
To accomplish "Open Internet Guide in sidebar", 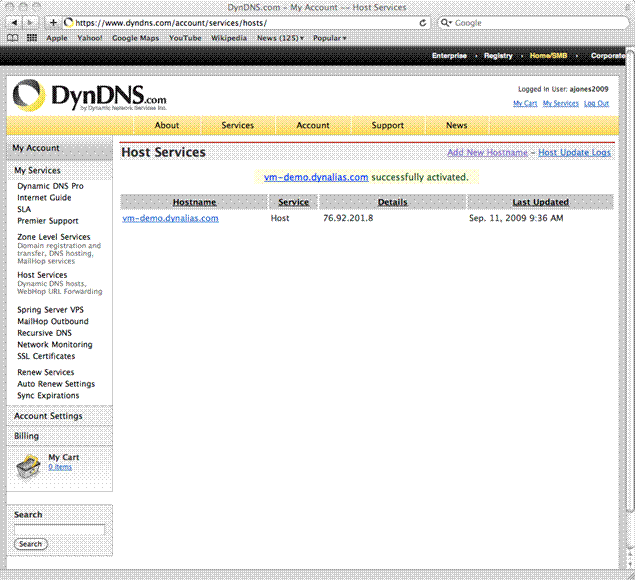I will pos(44,198).
